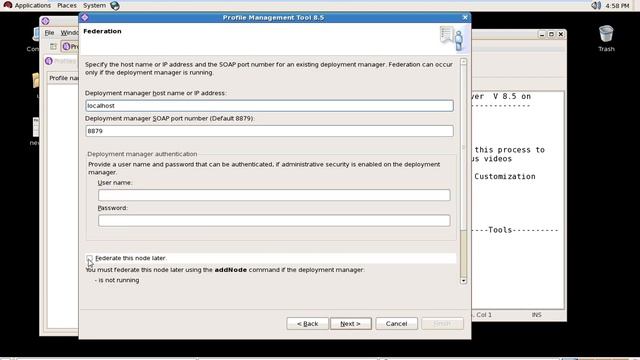The image size is (640, 360).
Task: Focus the Password input field
Action: tap(274, 220)
